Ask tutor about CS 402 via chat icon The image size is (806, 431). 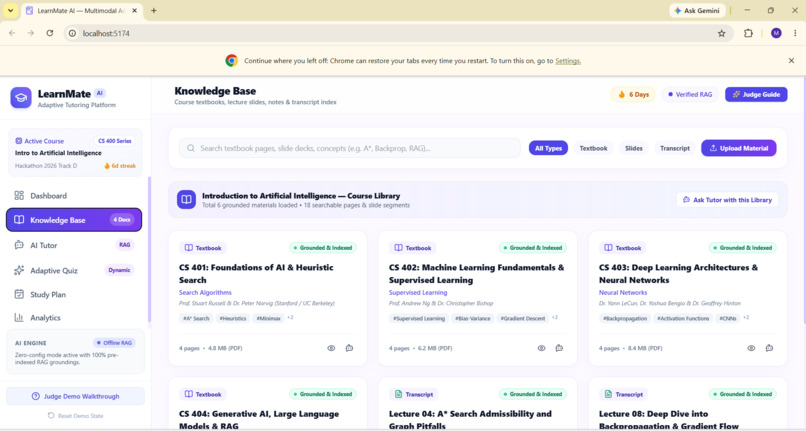tap(559, 348)
